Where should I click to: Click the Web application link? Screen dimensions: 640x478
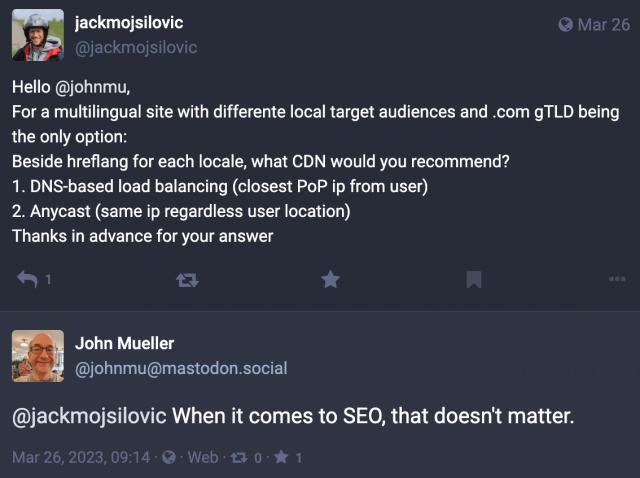[x=203, y=458]
